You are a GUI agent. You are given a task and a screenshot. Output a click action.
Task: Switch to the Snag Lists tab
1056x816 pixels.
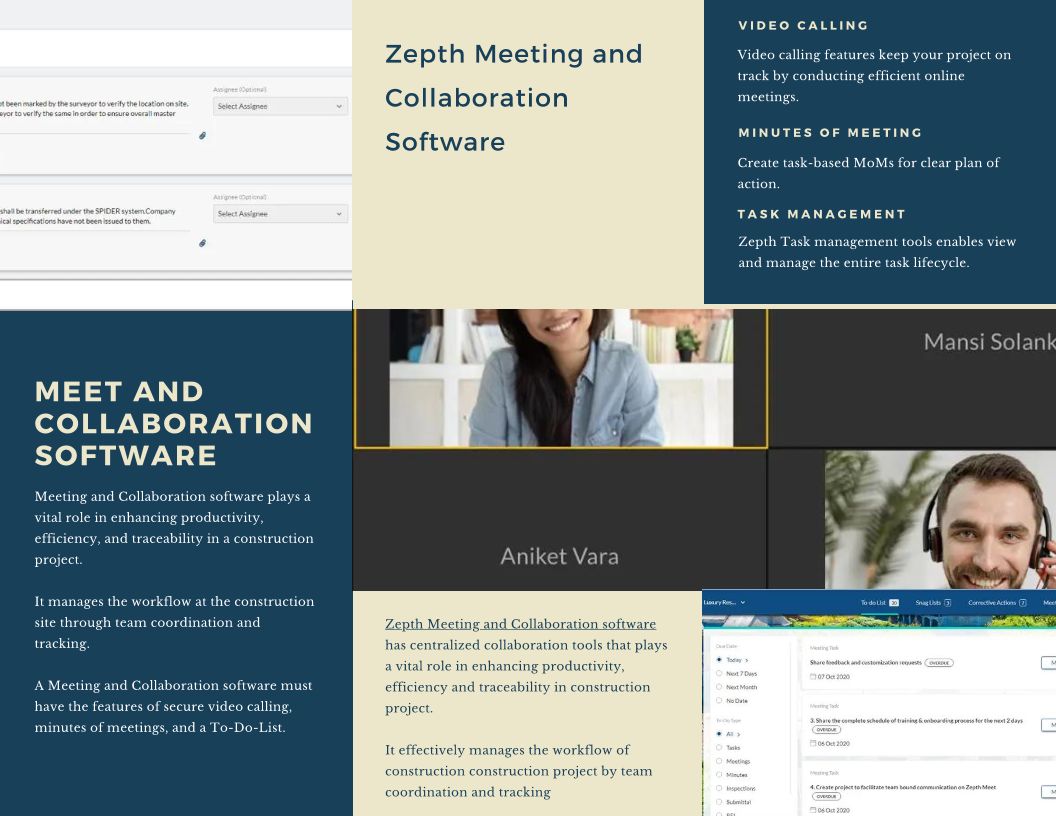(x=928, y=603)
